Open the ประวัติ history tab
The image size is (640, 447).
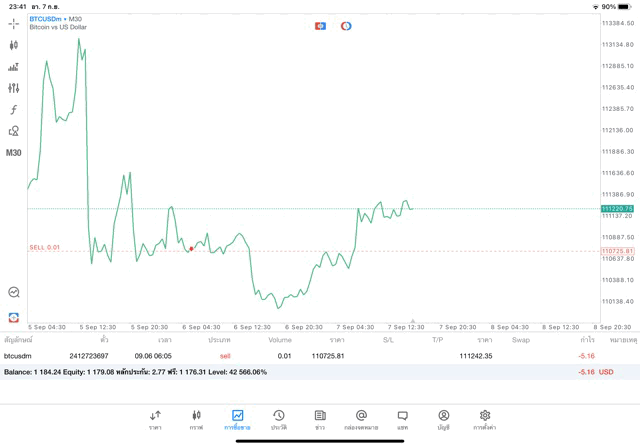coord(278,419)
